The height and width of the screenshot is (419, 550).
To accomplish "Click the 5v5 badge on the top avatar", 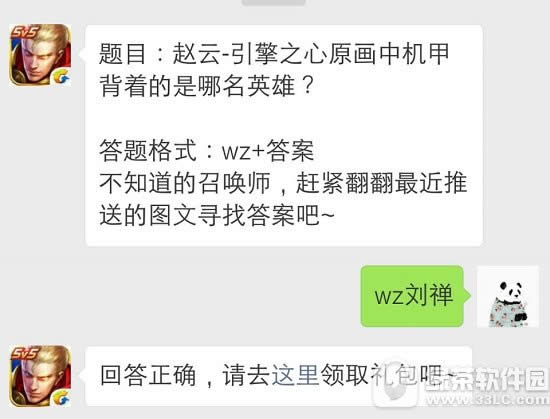I will click(x=24, y=33).
